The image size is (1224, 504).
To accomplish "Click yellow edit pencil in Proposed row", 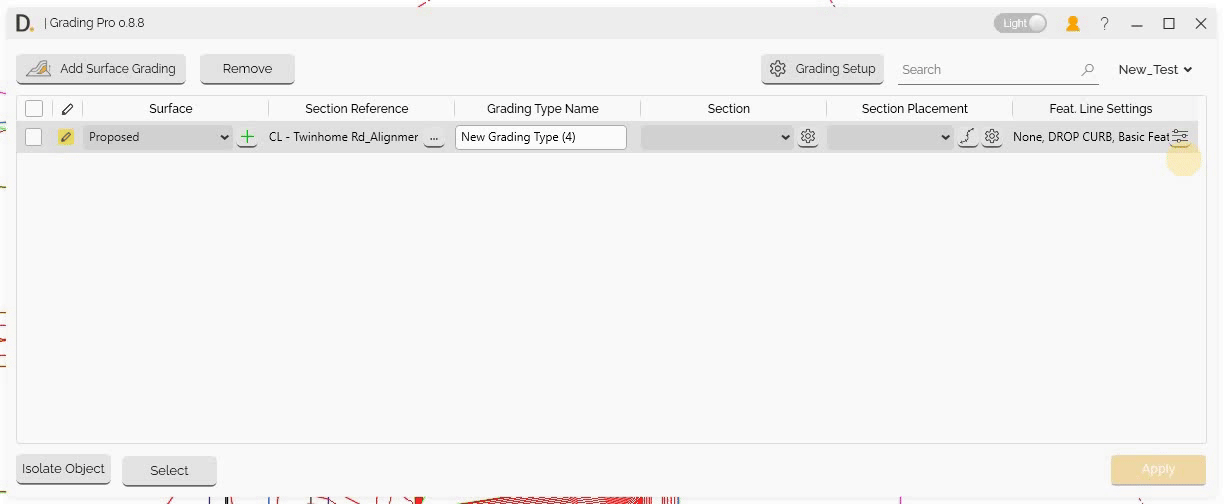I will tap(66, 137).
